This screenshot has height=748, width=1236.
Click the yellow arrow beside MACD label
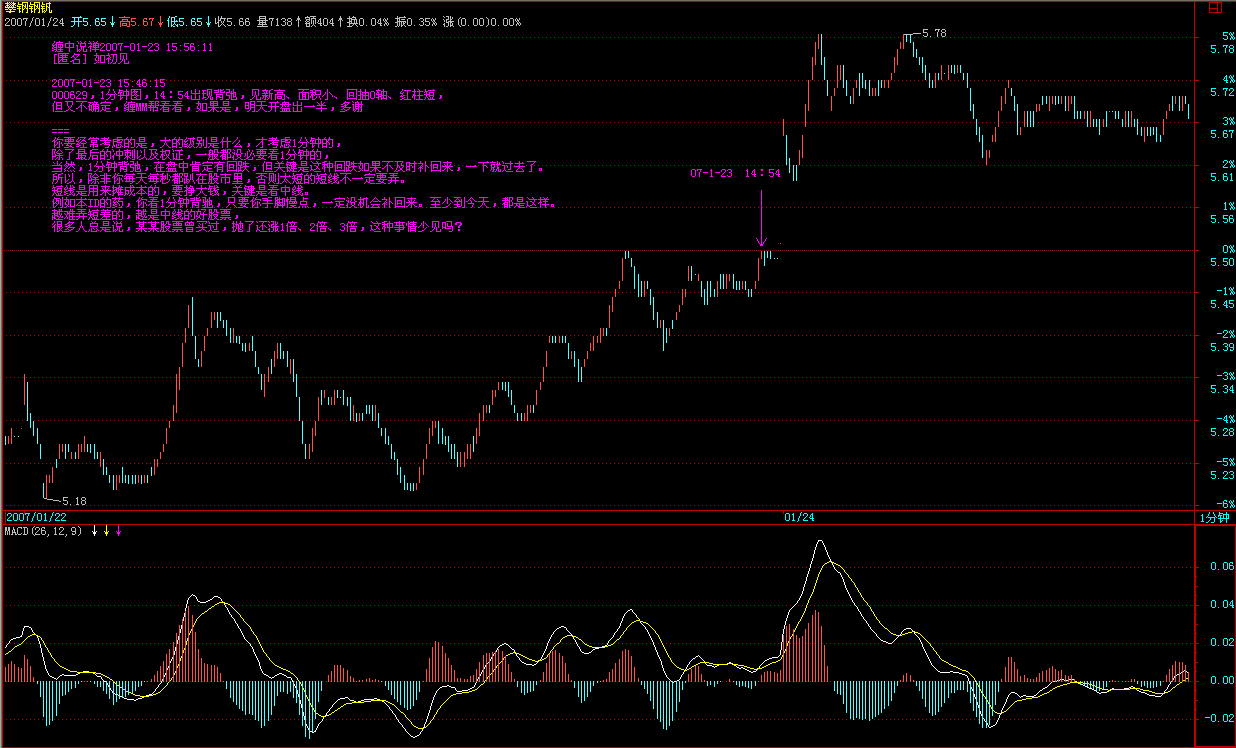pyautogui.click(x=106, y=531)
